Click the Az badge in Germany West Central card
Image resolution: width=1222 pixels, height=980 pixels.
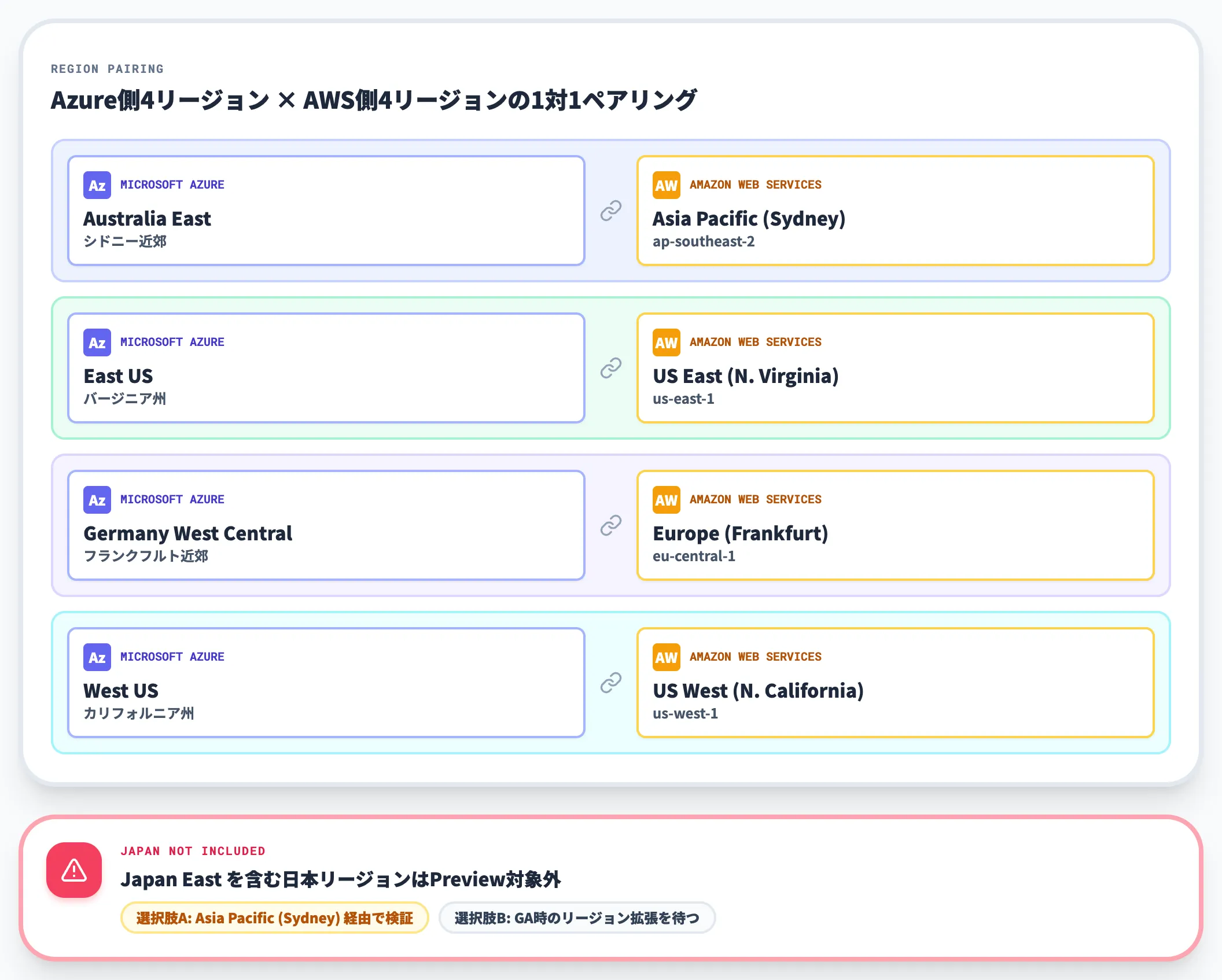pyautogui.click(x=97, y=500)
